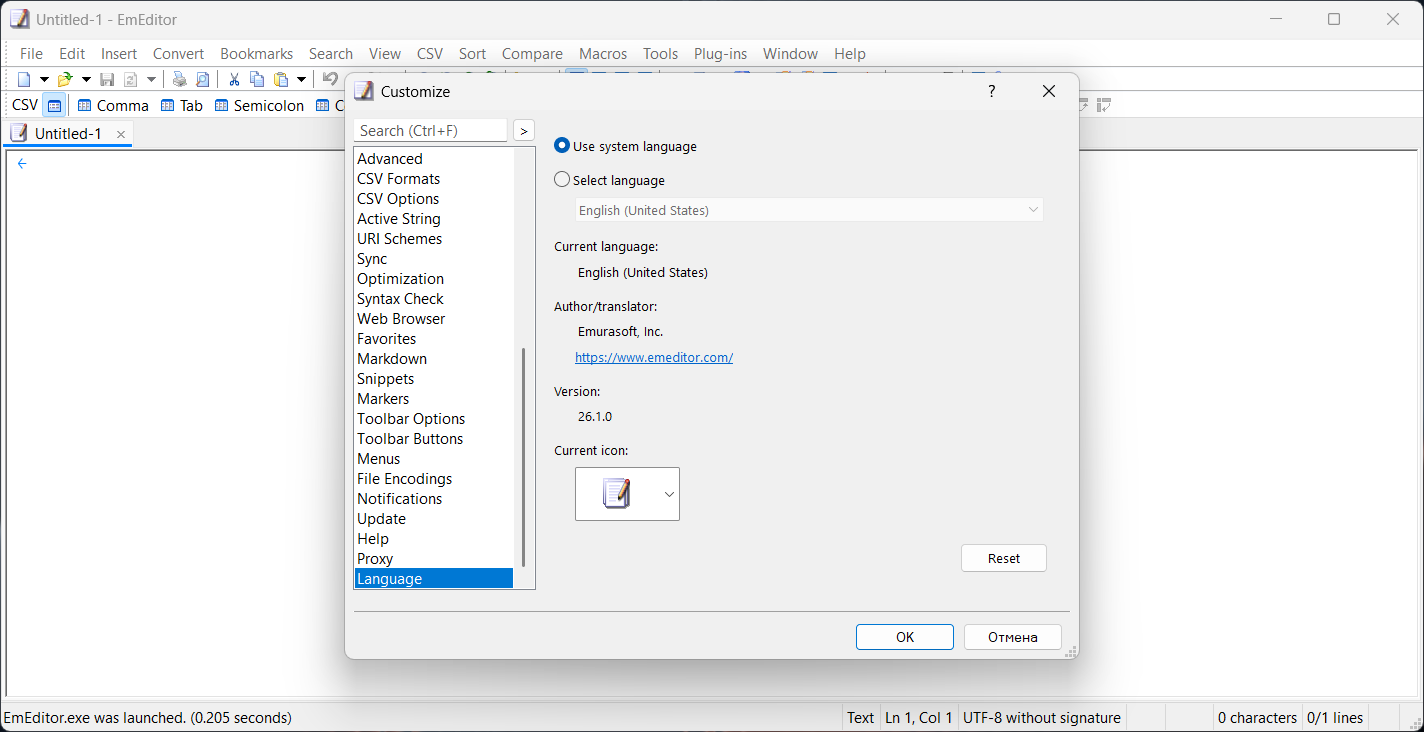Click the Save floppy disk icon
The image size is (1424, 732).
[x=107, y=79]
